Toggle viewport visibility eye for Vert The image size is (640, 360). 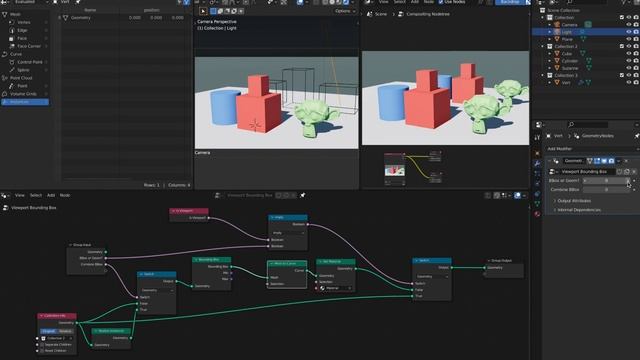click(x=629, y=82)
